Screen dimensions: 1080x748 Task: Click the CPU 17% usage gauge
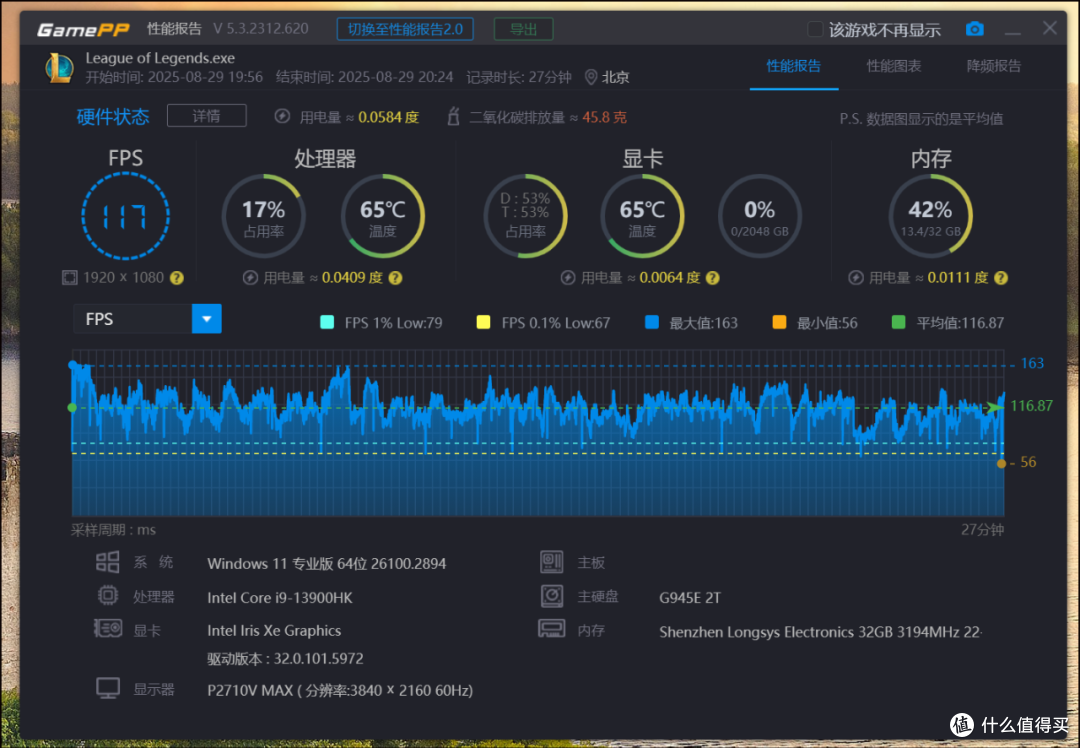(264, 216)
